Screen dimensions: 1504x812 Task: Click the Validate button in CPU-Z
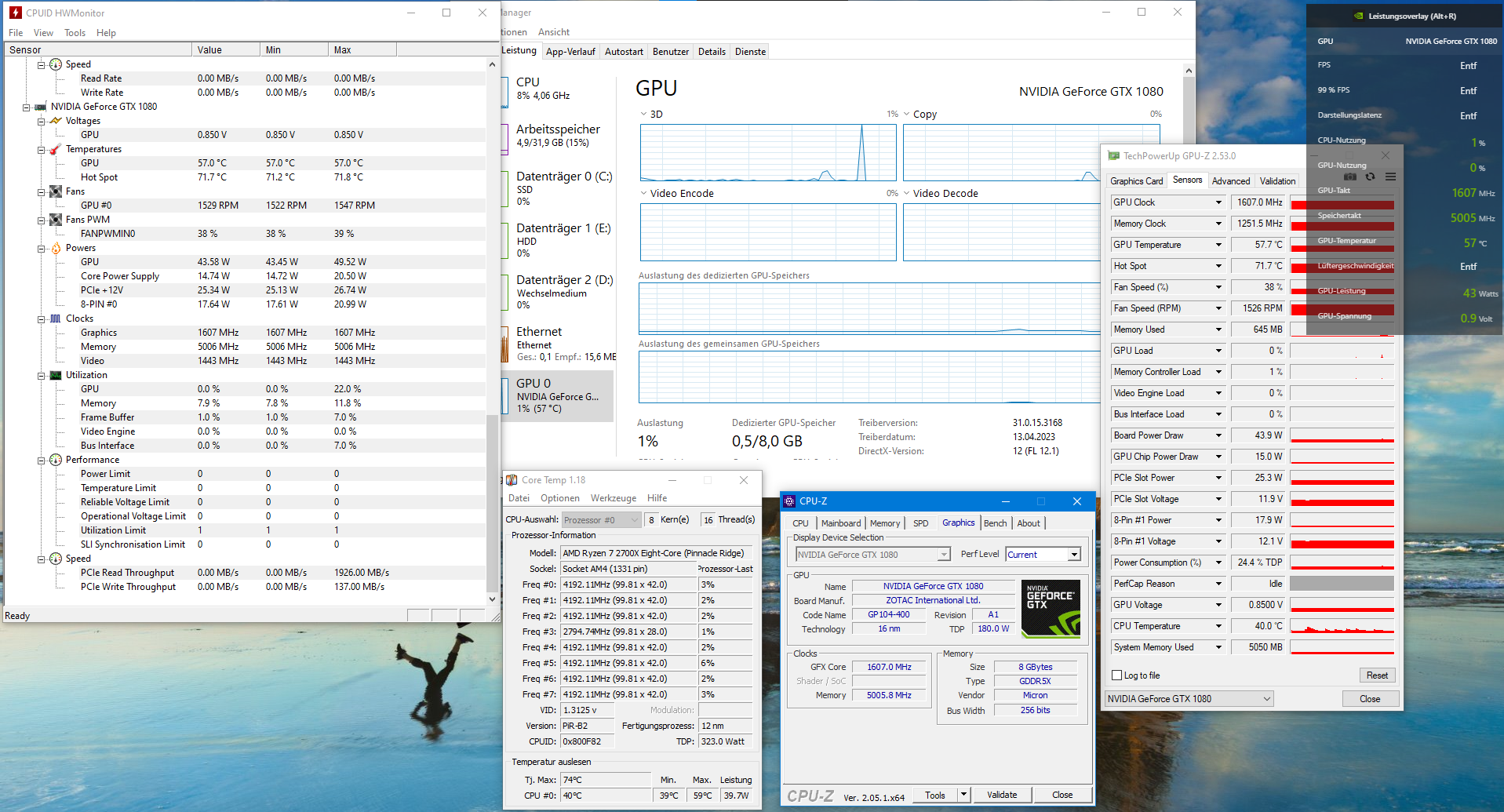[x=1002, y=795]
